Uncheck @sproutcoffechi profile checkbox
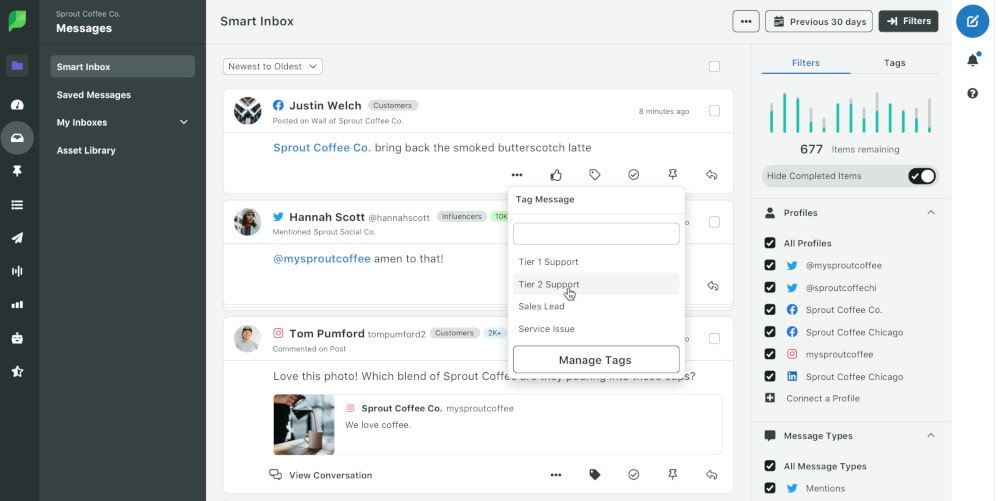The width and height of the screenshot is (998, 501). (x=770, y=288)
